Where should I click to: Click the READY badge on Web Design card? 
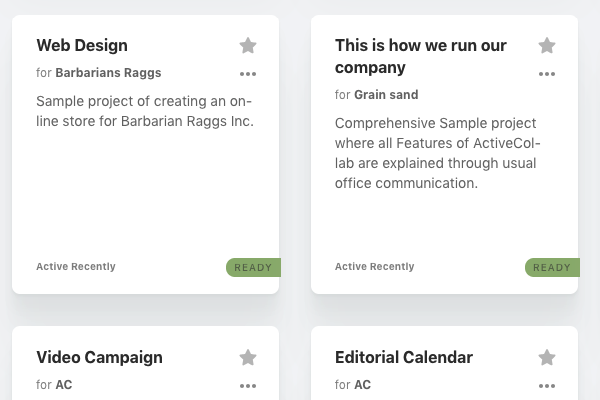coord(253,268)
